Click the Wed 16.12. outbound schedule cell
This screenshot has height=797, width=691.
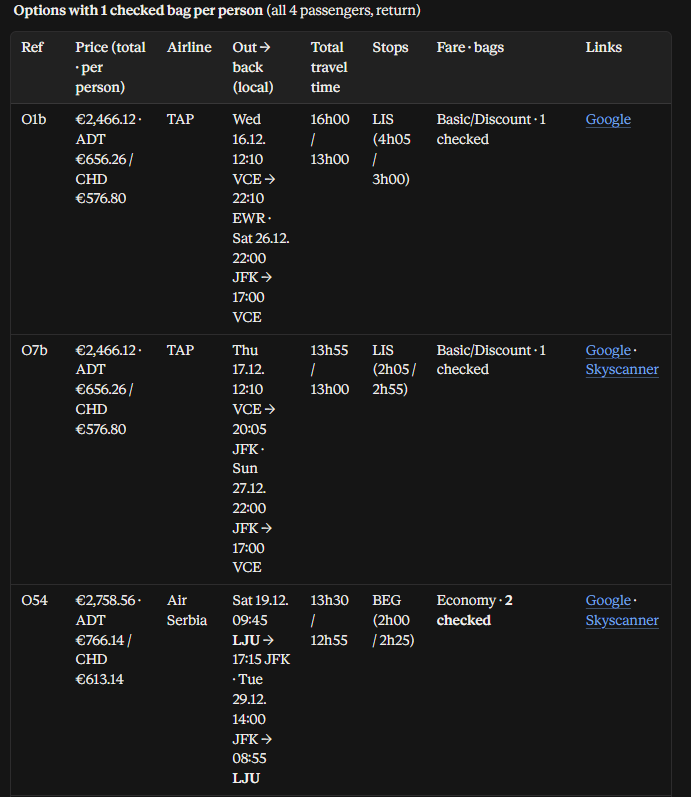(261, 218)
